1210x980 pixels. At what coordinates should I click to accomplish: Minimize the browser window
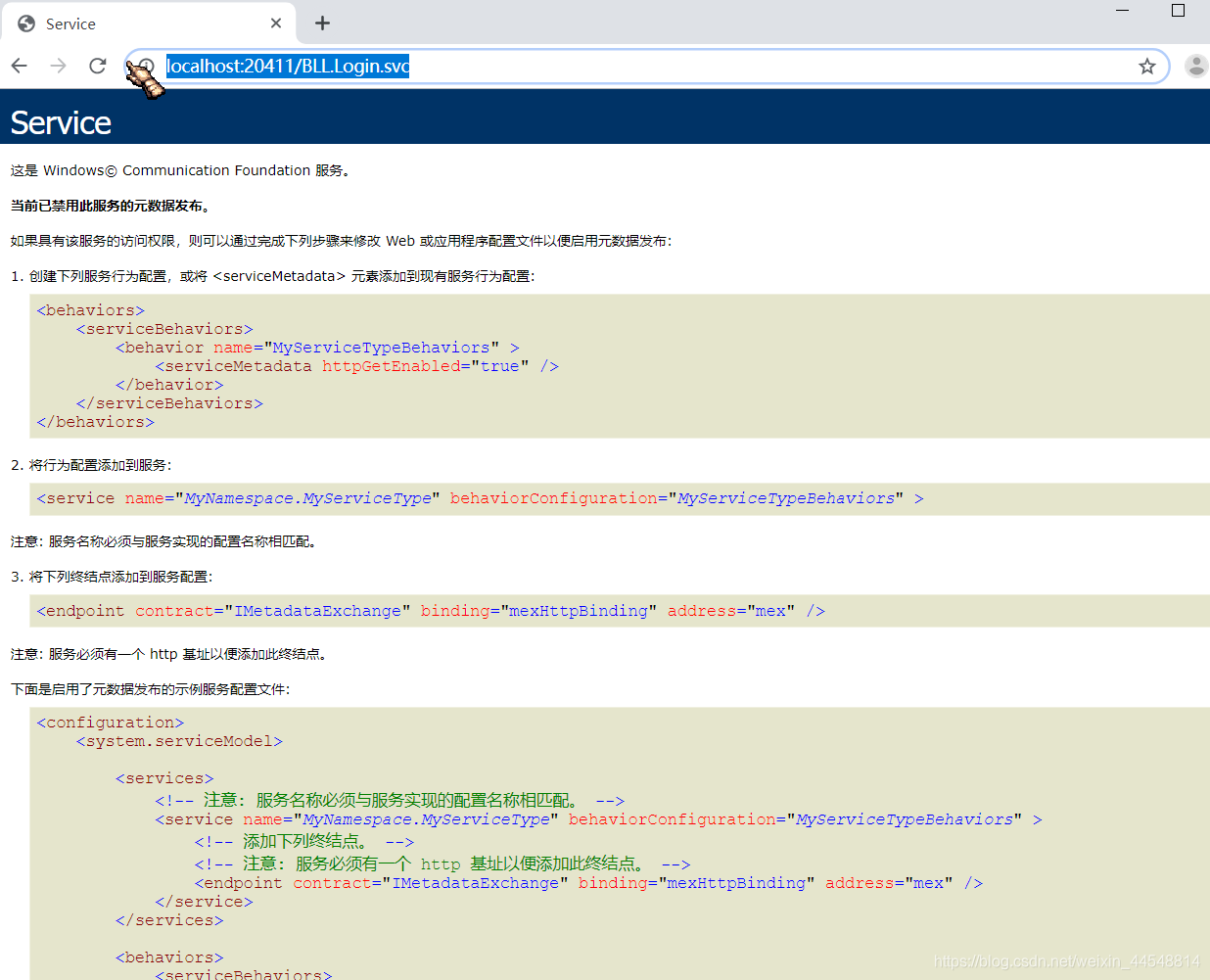[1123, 10]
